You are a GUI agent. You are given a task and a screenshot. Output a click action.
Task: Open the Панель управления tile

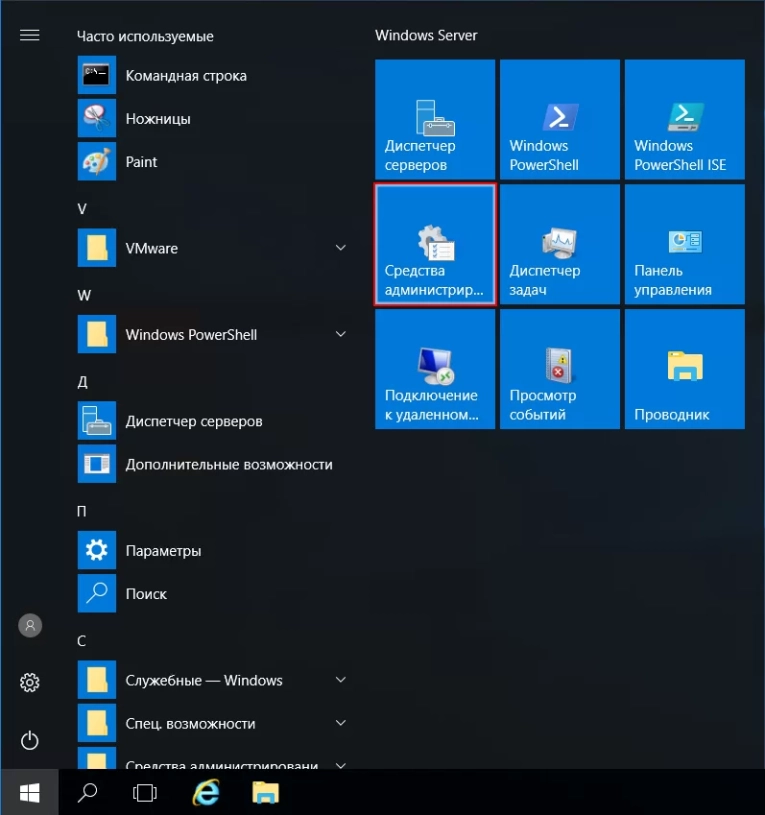tap(684, 244)
